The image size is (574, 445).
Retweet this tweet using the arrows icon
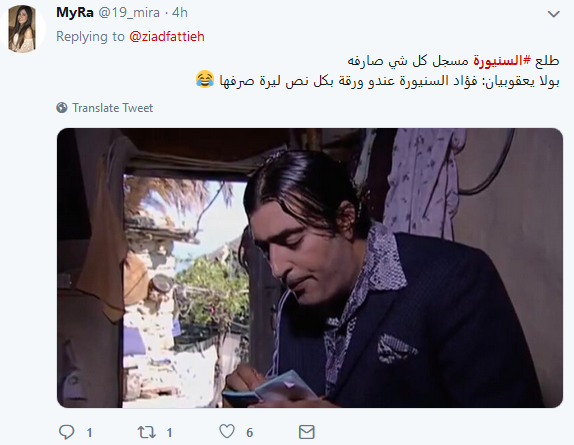[x=146, y=432]
